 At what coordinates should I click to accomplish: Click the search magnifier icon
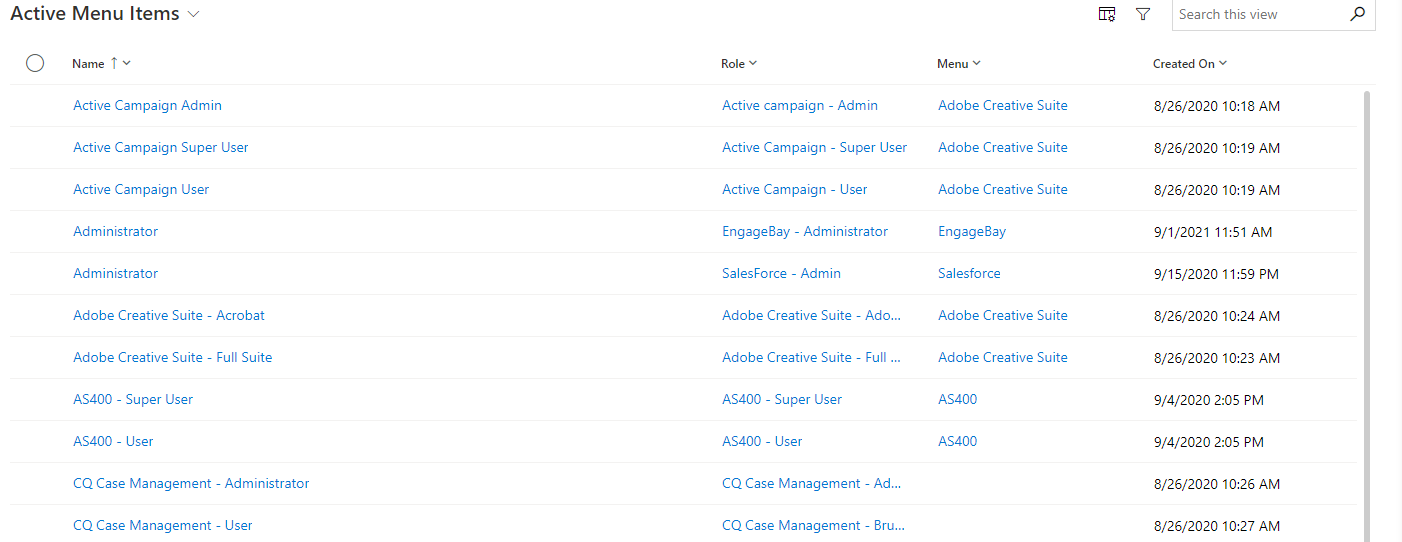[x=1357, y=14]
